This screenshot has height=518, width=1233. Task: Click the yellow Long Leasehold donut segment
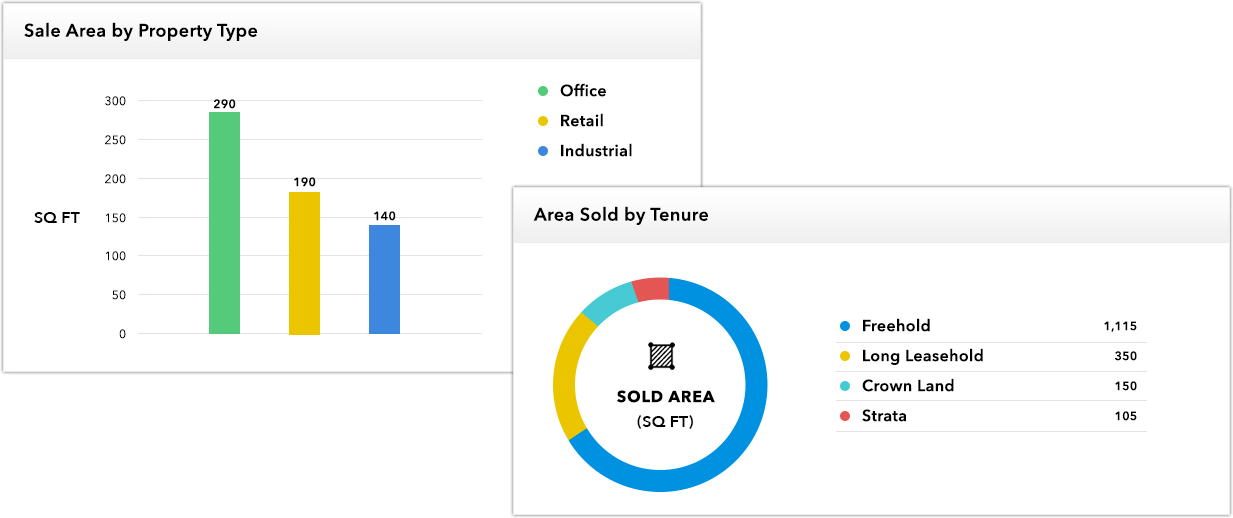tap(568, 375)
